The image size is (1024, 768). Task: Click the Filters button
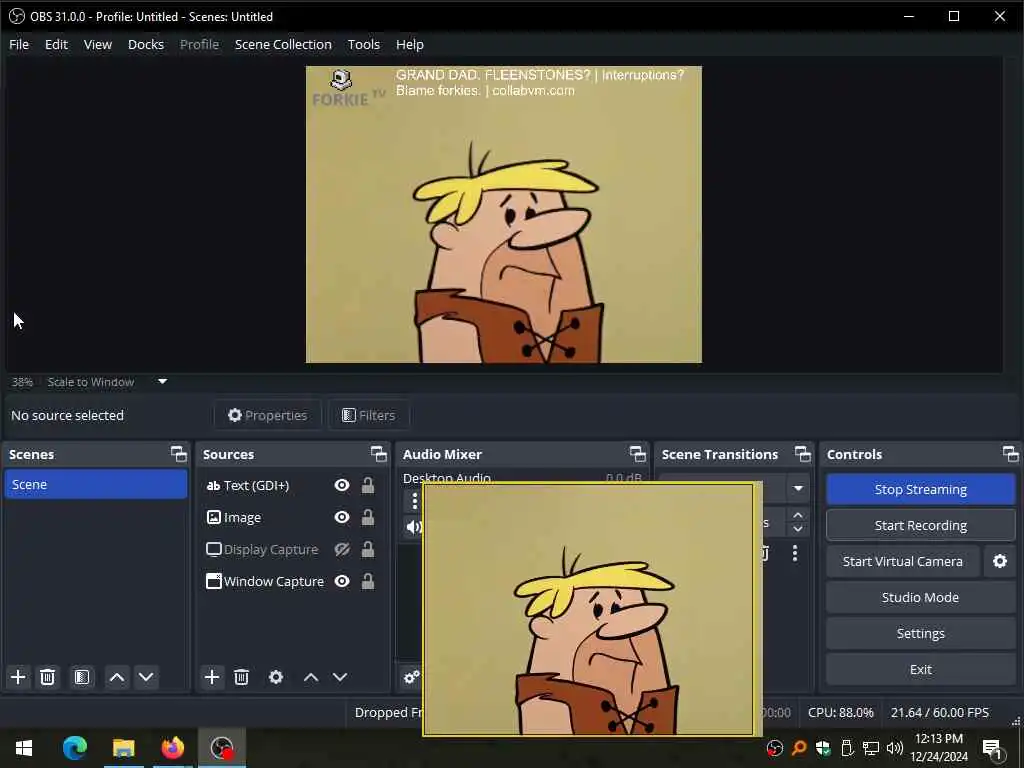click(369, 415)
